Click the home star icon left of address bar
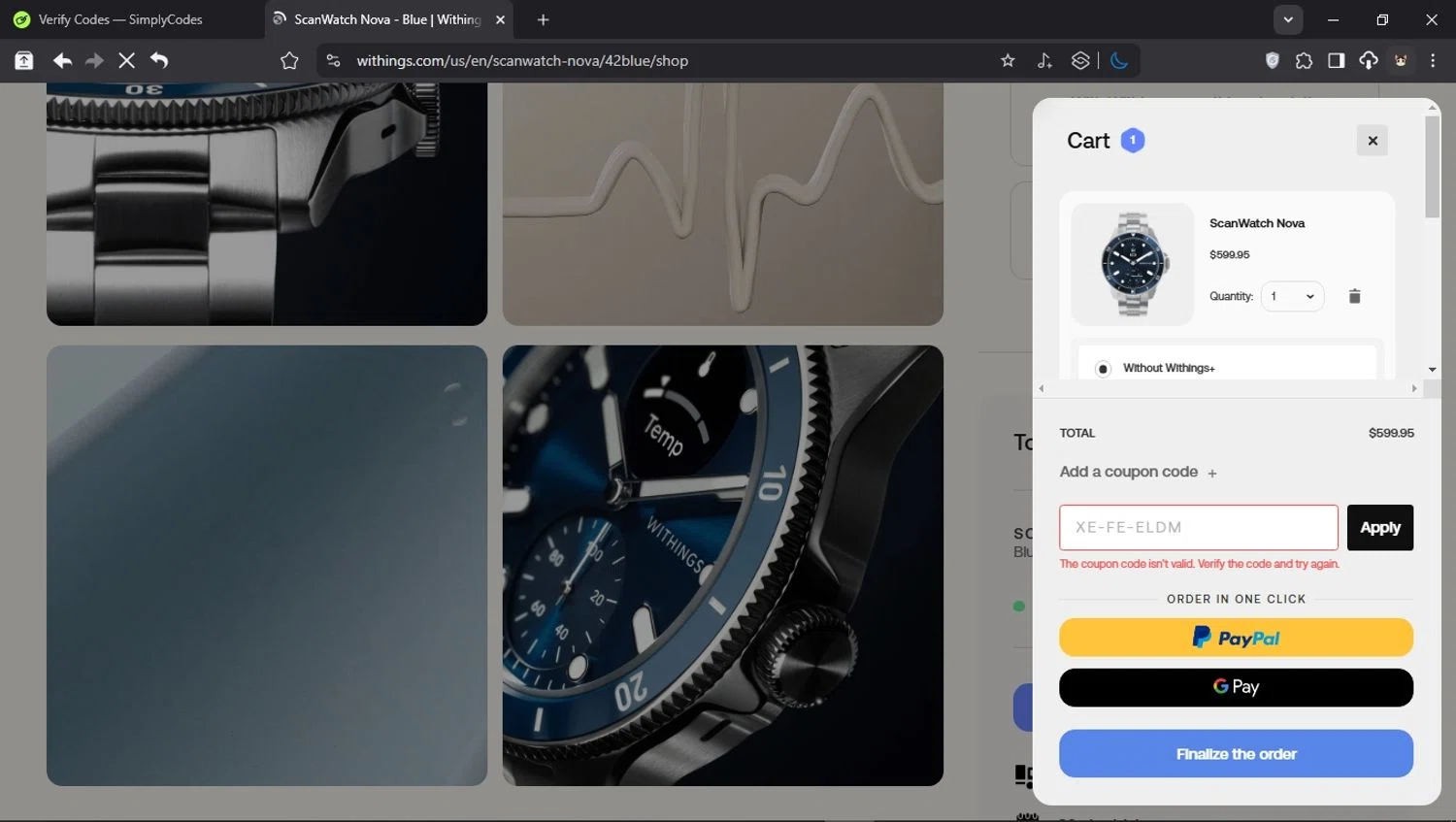The width and height of the screenshot is (1456, 822). coord(289,60)
